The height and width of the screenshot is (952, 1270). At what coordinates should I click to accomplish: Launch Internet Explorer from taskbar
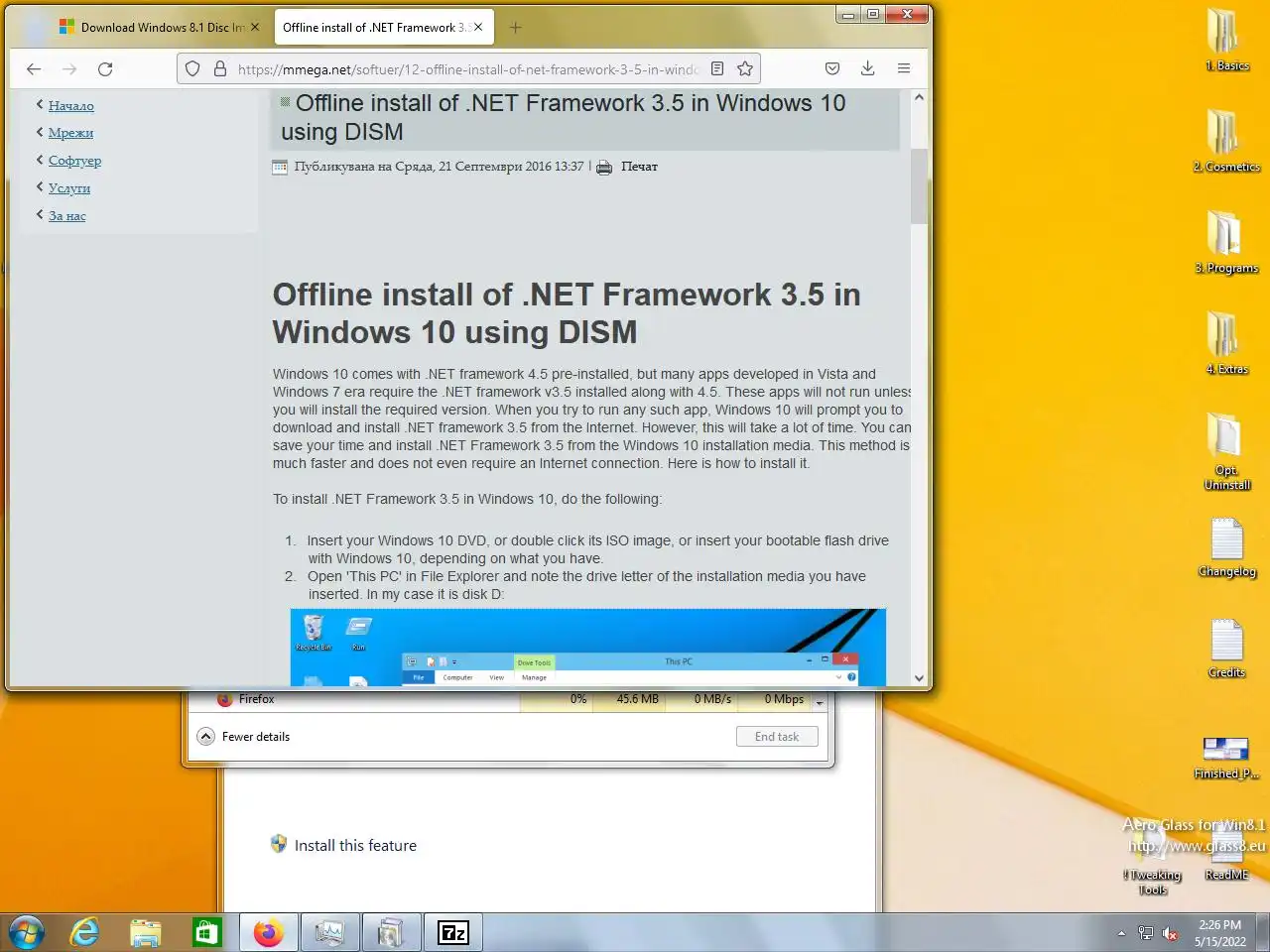(85, 932)
